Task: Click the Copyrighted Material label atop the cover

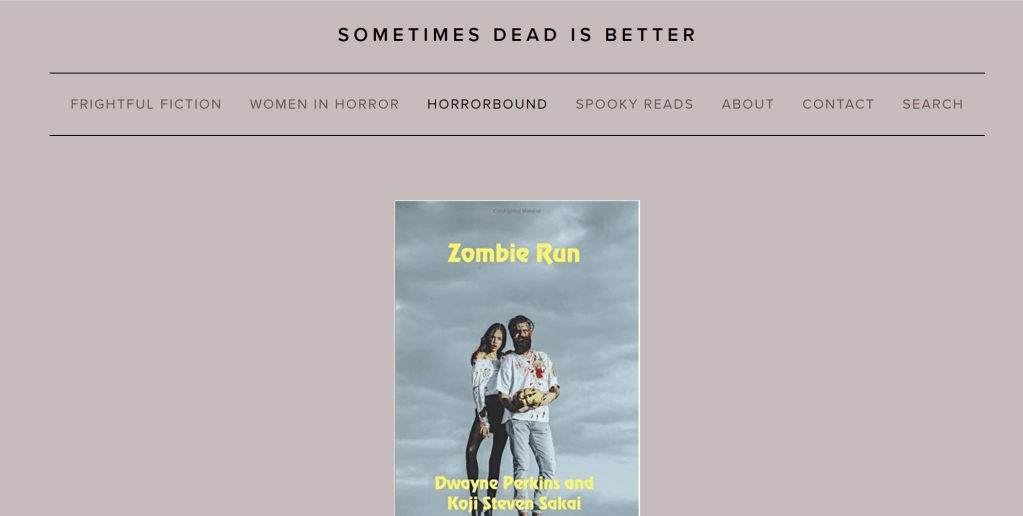Action: [517, 208]
